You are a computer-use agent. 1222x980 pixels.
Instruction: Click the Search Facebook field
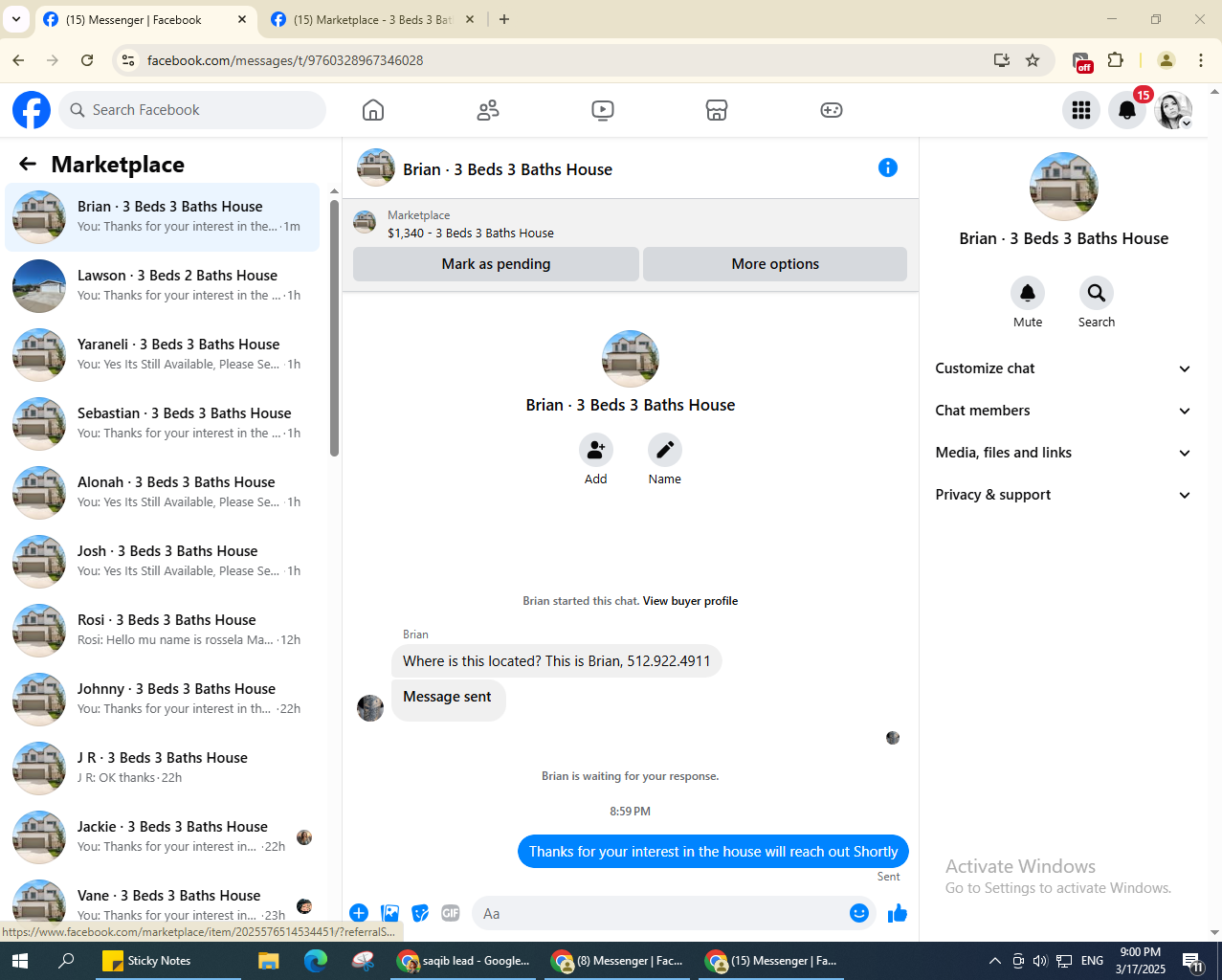pyautogui.click(x=192, y=110)
